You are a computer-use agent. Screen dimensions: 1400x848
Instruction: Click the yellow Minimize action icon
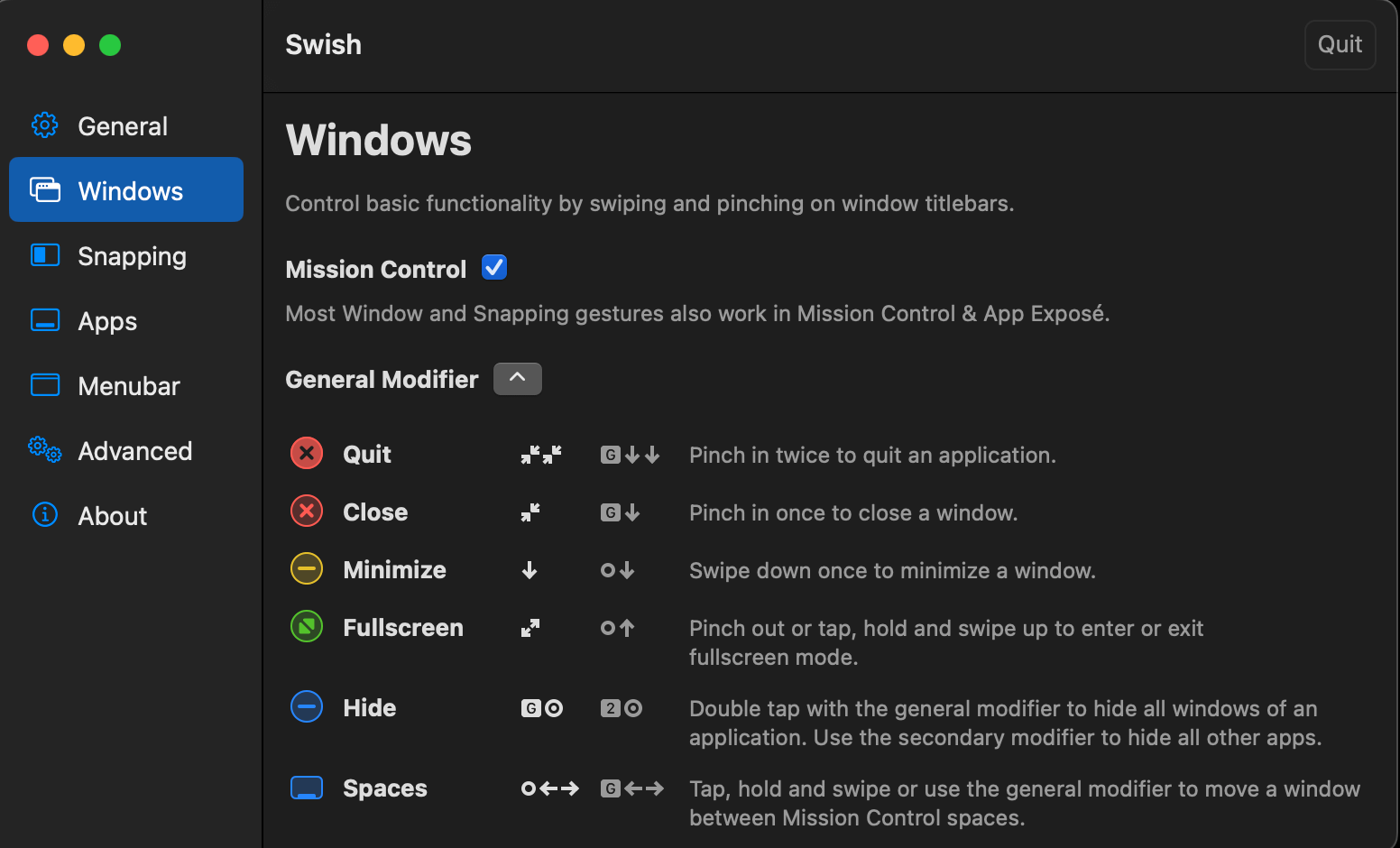click(307, 569)
